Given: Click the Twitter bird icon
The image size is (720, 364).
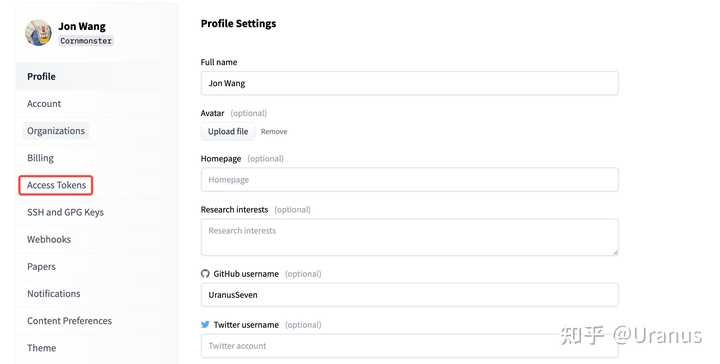Looking at the screenshot, I should [x=205, y=325].
